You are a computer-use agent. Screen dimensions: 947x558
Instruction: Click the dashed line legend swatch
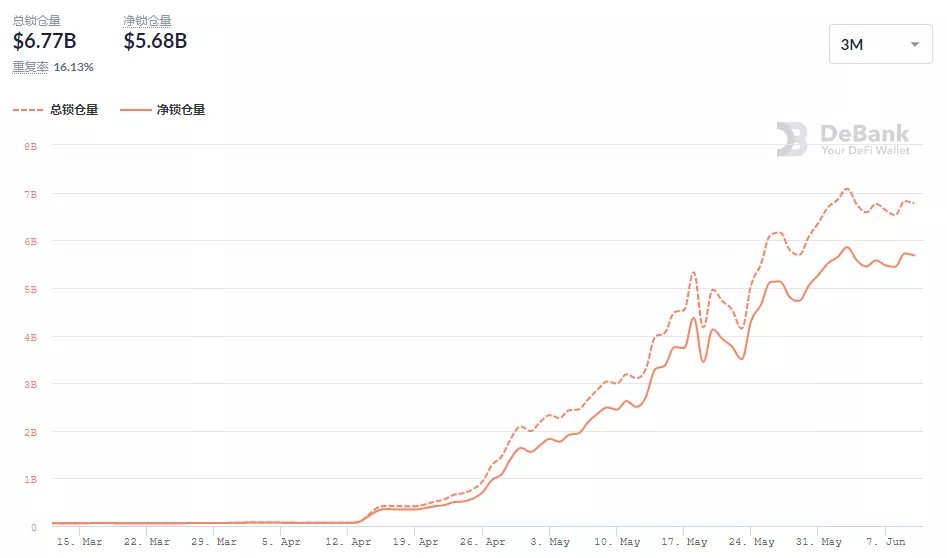pyautogui.click(x=28, y=110)
